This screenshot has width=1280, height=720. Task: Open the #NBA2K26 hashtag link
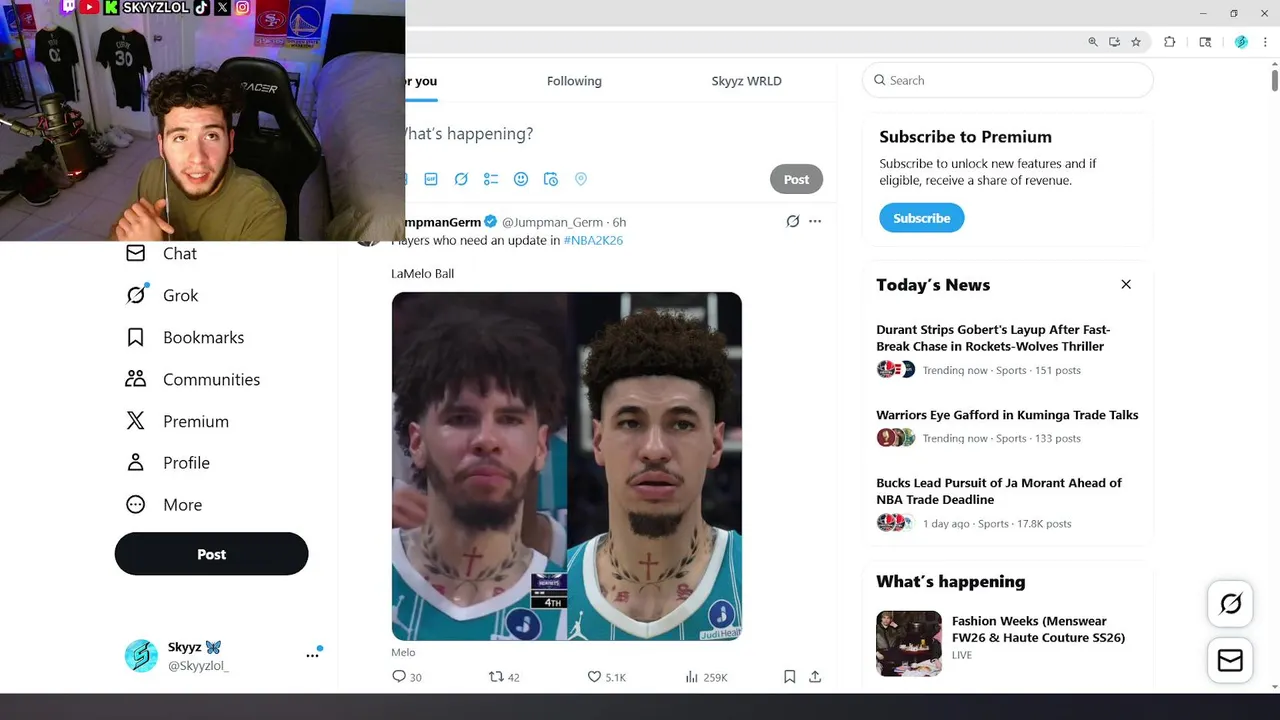pyautogui.click(x=593, y=241)
